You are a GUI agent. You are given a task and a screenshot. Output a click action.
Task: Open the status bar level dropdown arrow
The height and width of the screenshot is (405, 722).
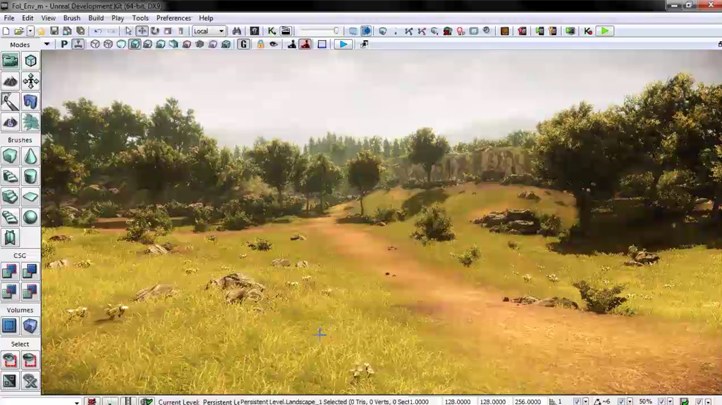(x=77, y=402)
